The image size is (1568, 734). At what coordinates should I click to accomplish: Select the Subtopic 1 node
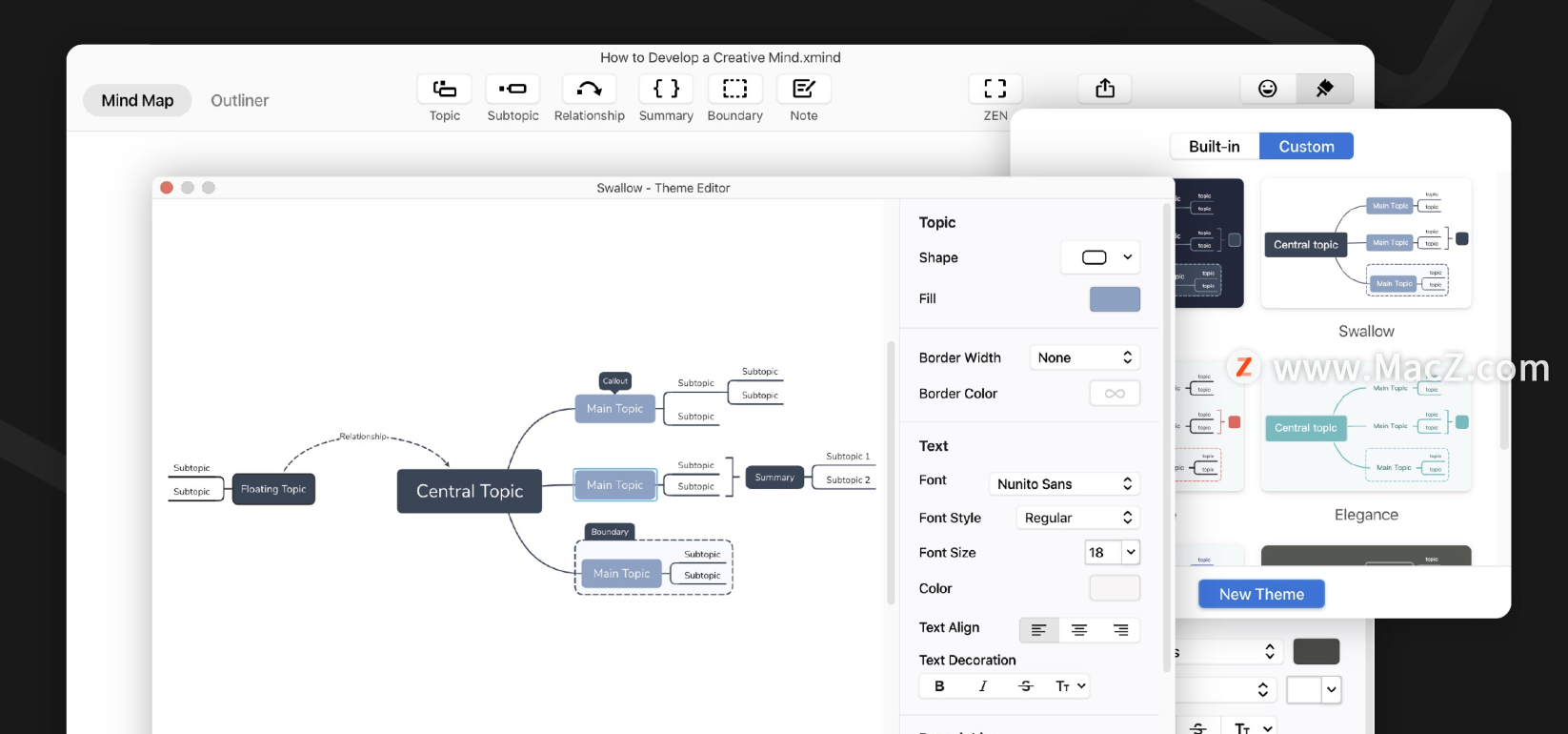tap(848, 457)
